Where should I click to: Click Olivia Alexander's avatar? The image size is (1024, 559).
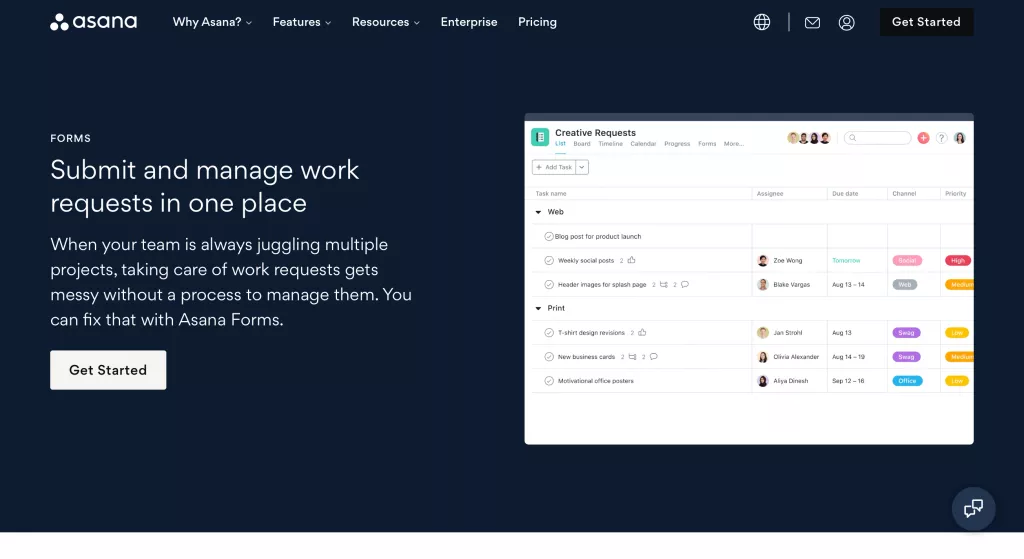[x=762, y=357]
